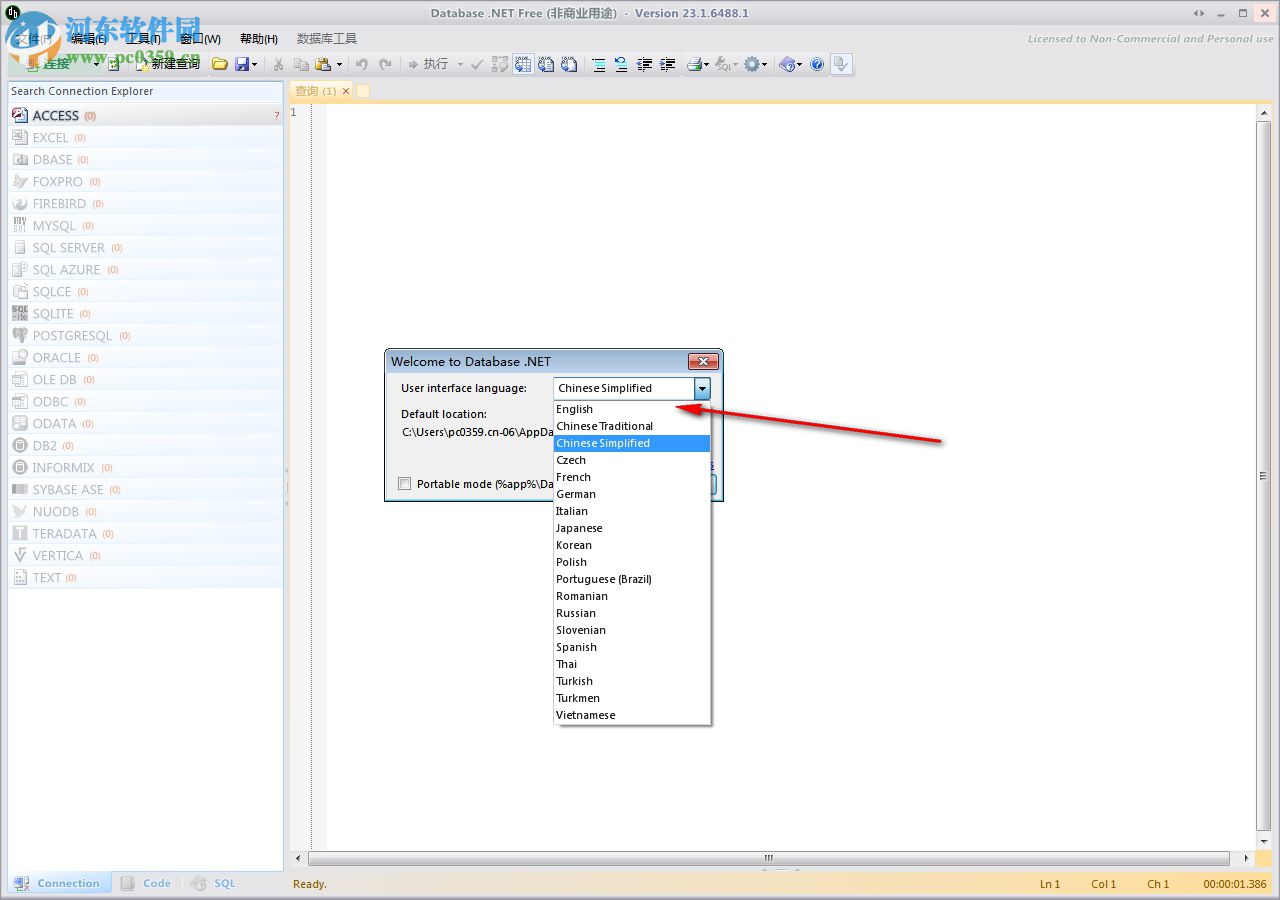The width and height of the screenshot is (1280, 900).
Task: Choose Turkmen from the language list
Action: pyautogui.click(x=632, y=698)
